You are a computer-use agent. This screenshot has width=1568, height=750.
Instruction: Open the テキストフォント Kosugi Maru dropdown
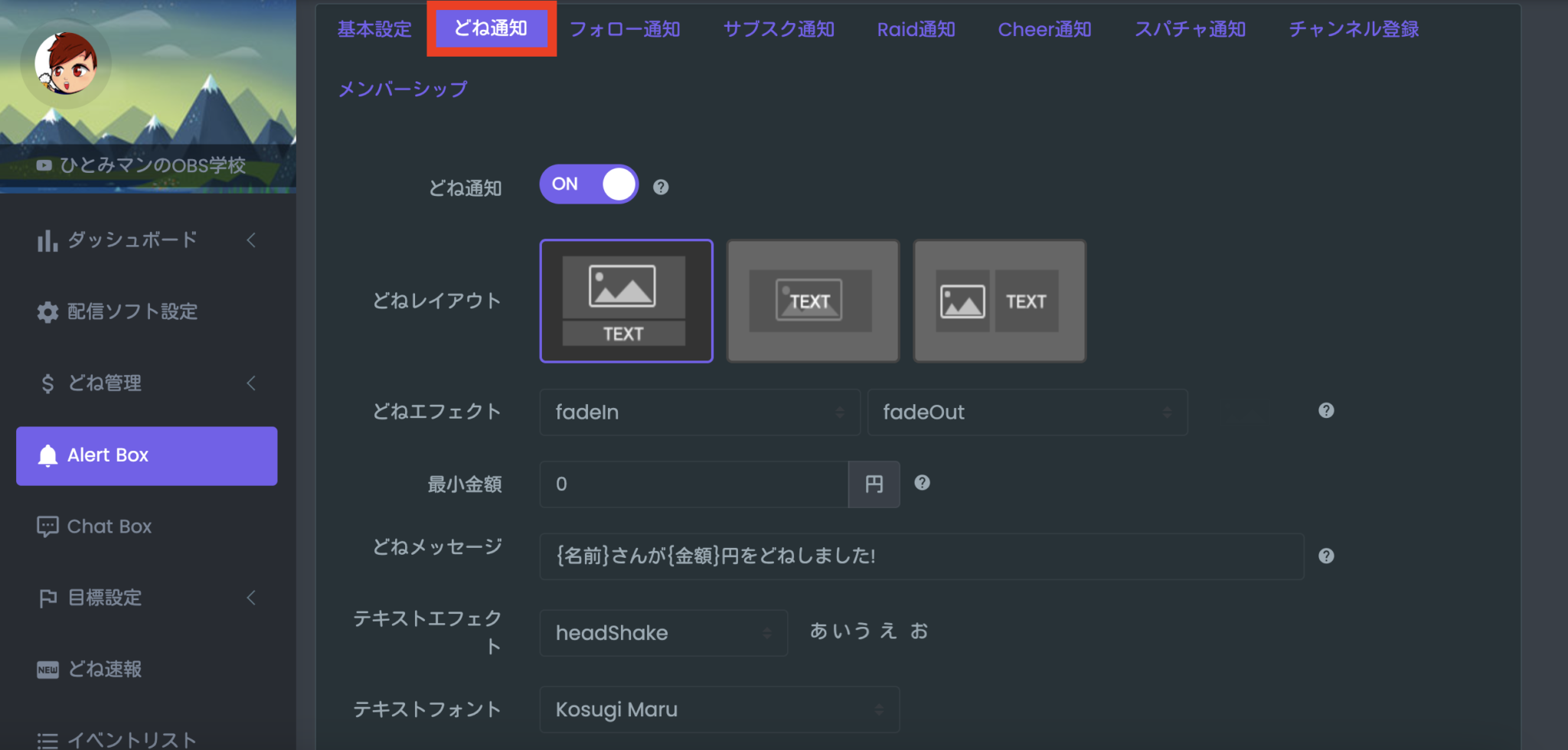pyautogui.click(x=718, y=709)
